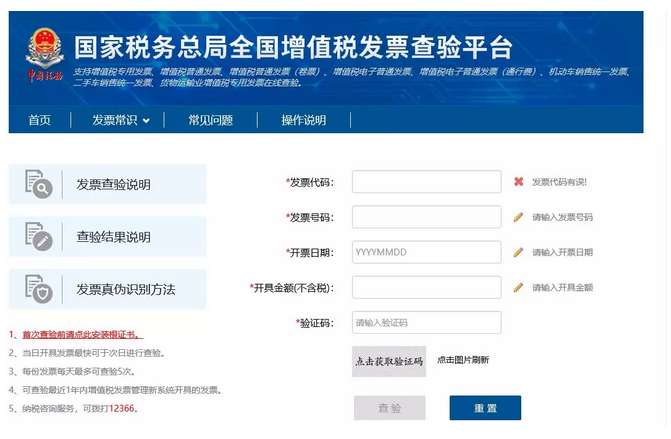Click the 请输入开票日期 hint text

click(562, 252)
